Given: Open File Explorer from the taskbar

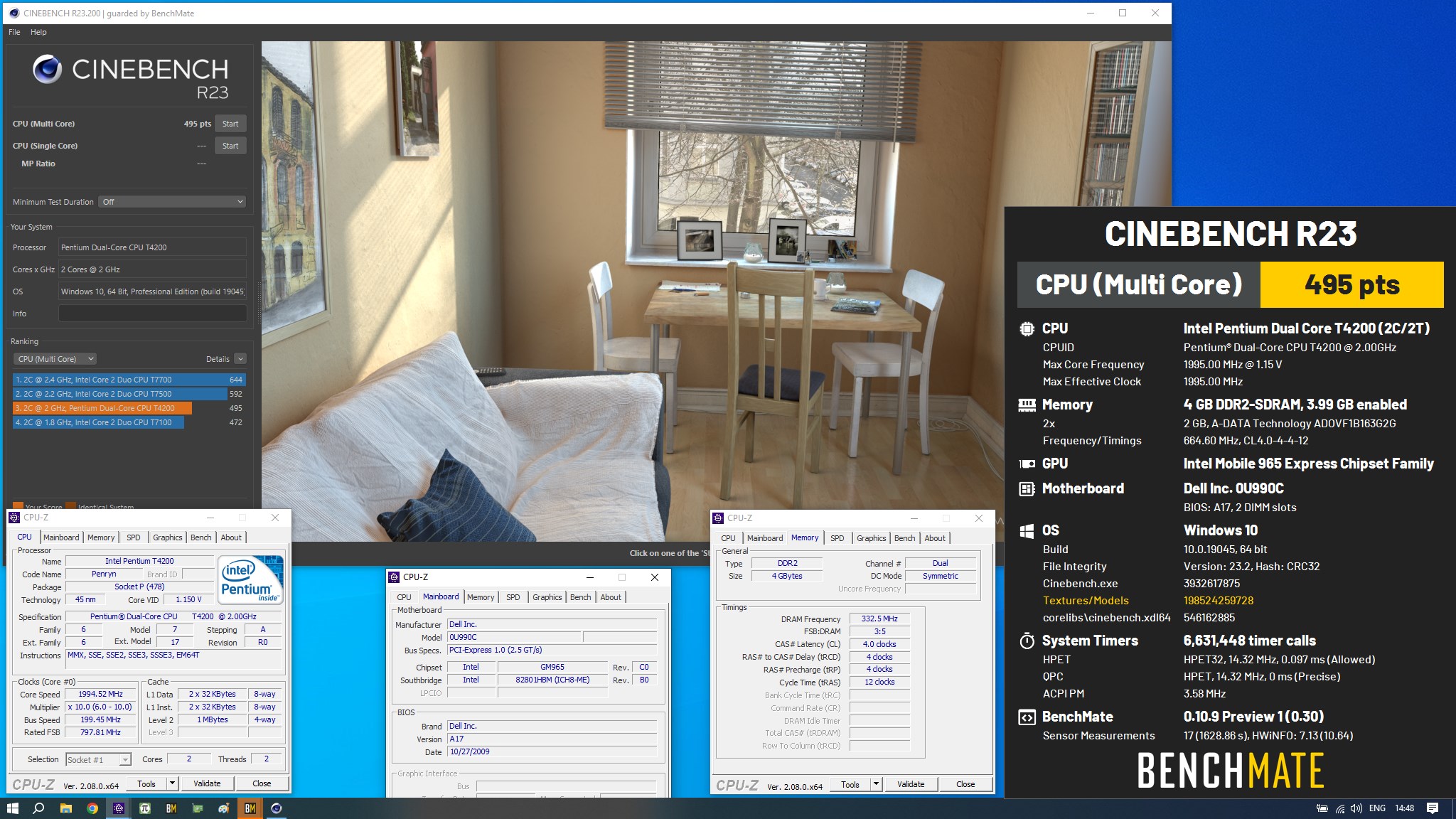Looking at the screenshot, I should tap(65, 808).
